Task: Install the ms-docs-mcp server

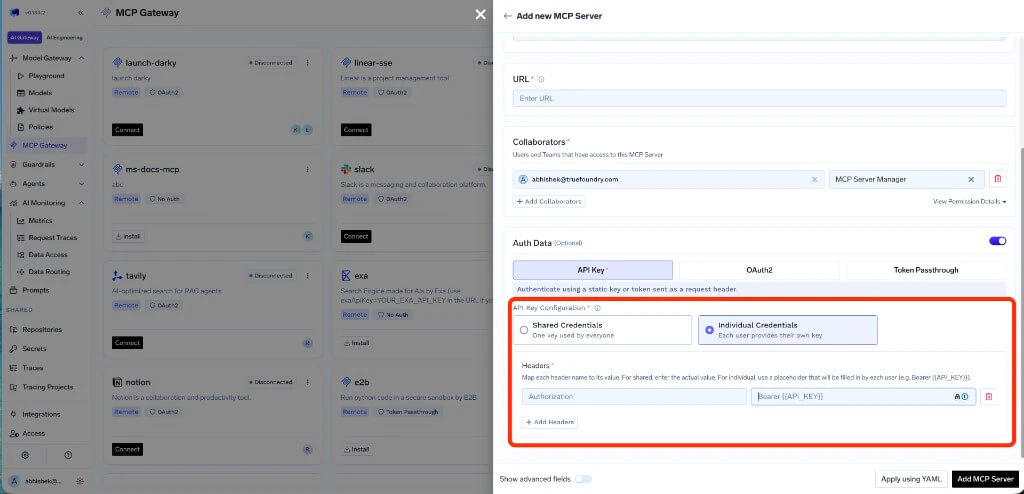Action: tap(129, 236)
